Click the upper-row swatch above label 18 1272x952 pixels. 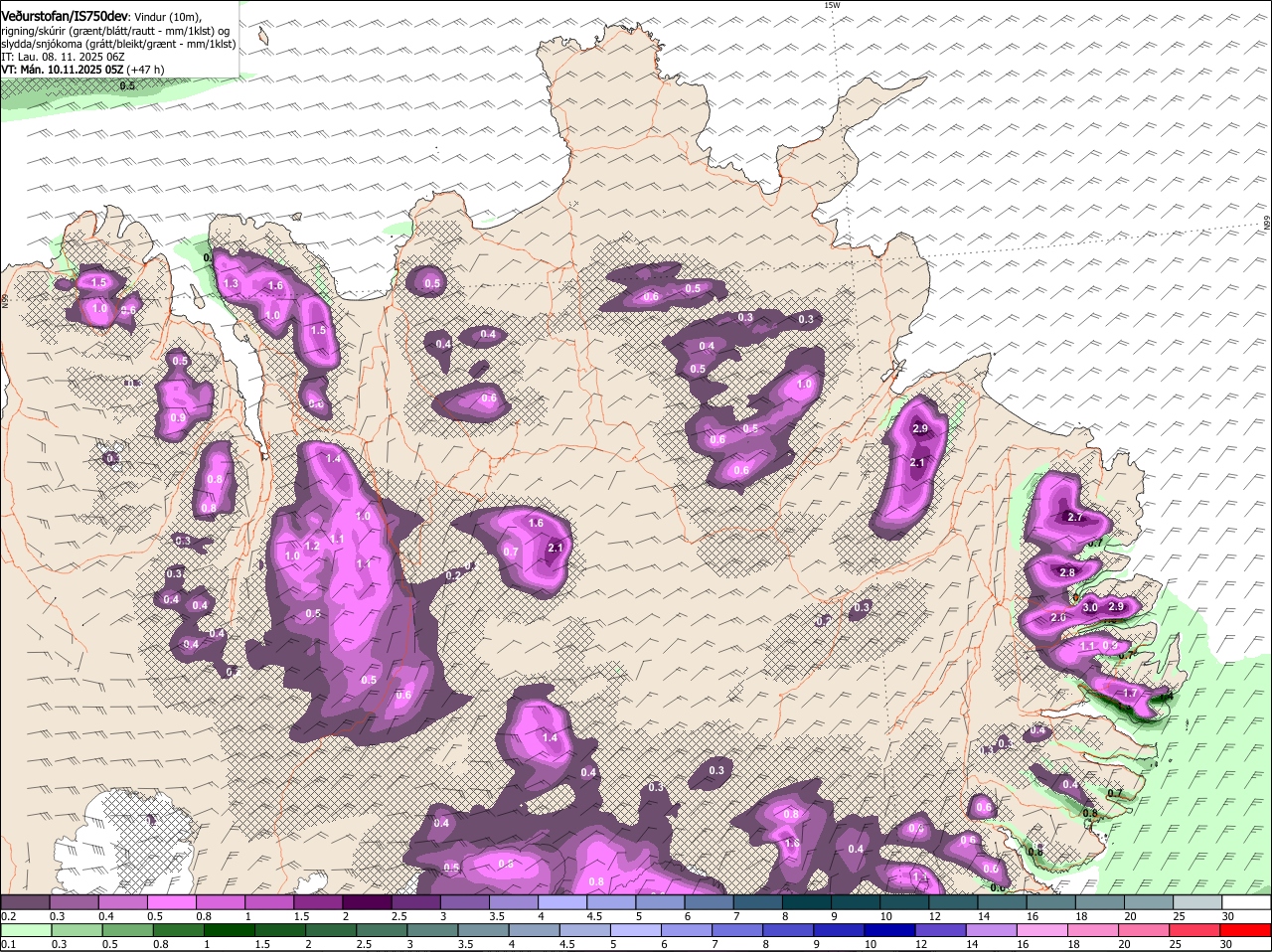[x=1100, y=901]
